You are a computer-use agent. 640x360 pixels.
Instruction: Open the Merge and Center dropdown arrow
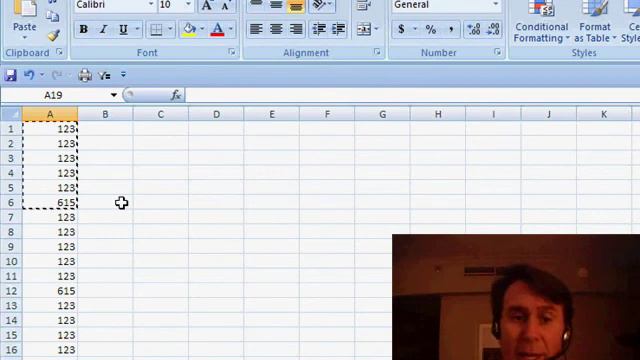click(376, 29)
